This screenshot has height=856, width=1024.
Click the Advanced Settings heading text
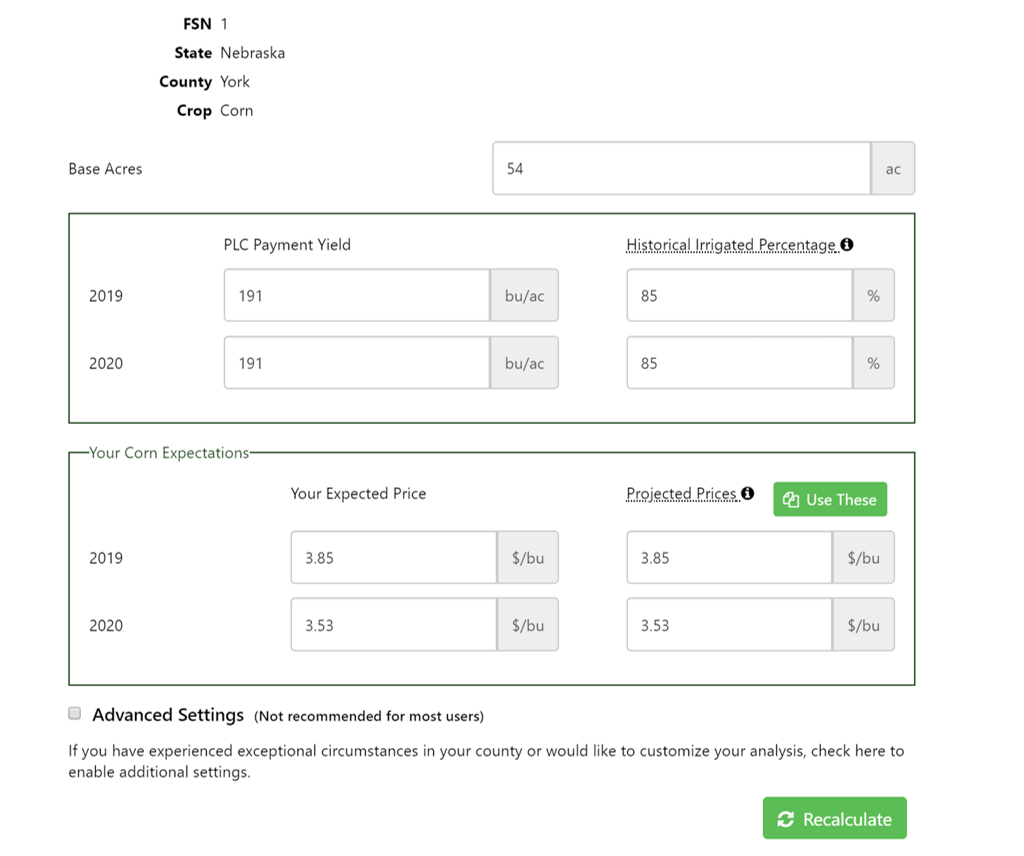coord(168,715)
